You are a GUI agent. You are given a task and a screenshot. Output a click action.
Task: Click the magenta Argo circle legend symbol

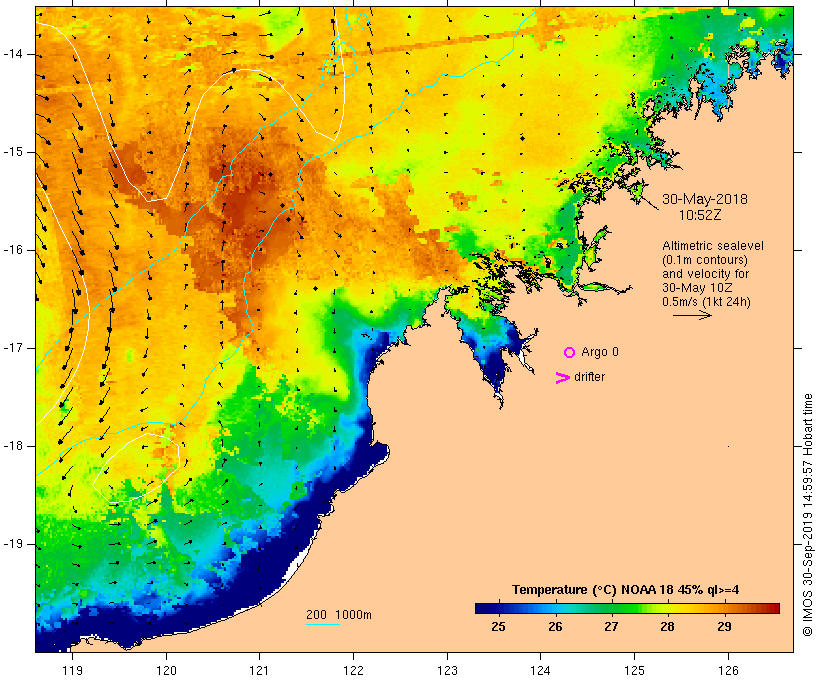point(570,353)
